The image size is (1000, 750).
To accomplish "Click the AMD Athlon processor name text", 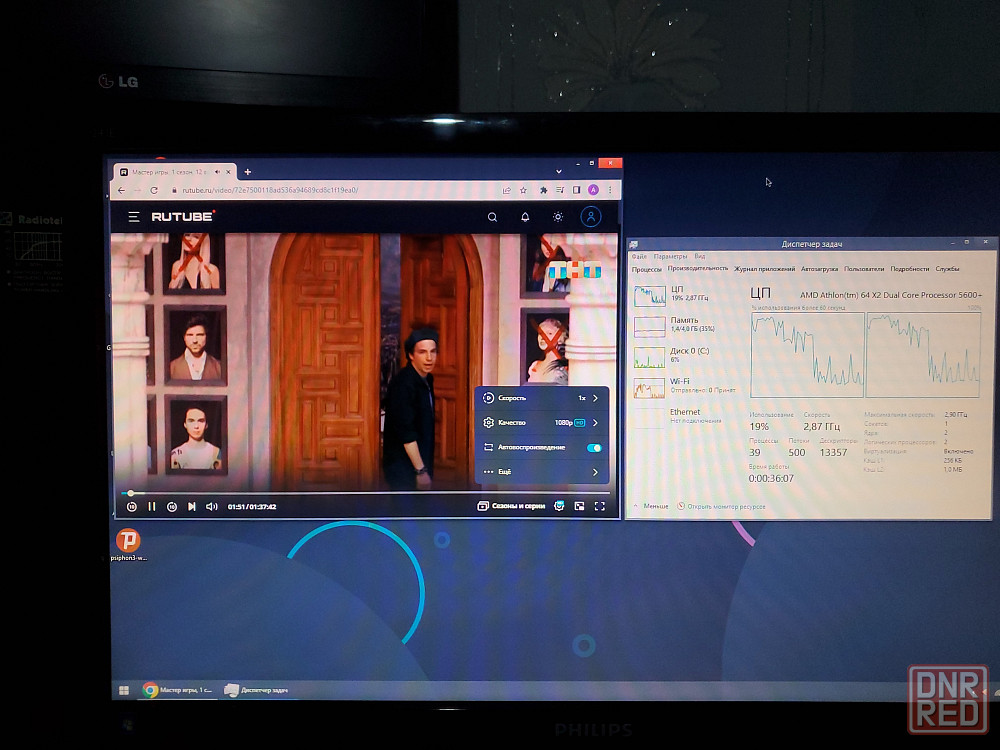I will click(891, 295).
